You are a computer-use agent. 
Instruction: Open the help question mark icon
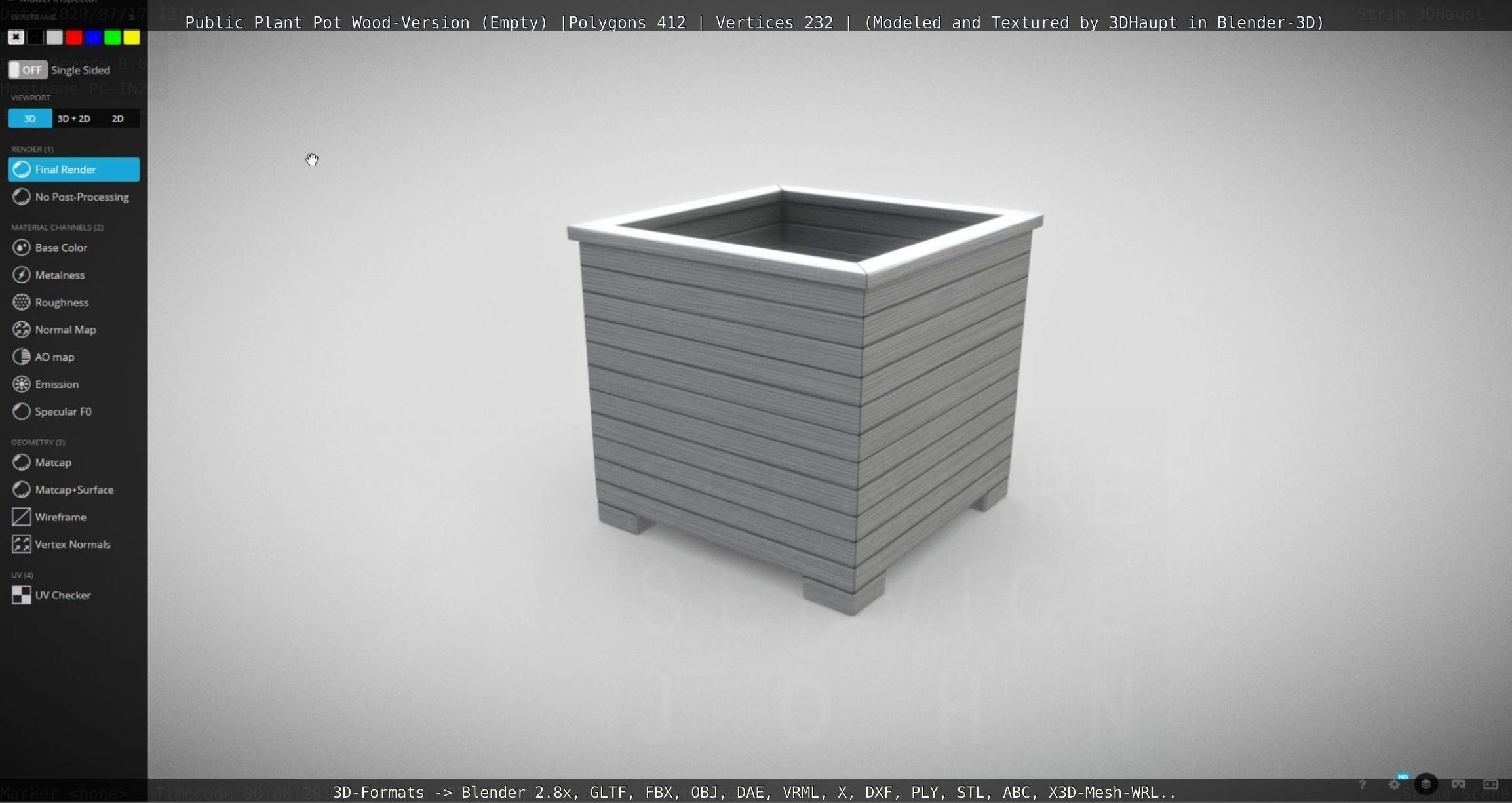click(1362, 784)
